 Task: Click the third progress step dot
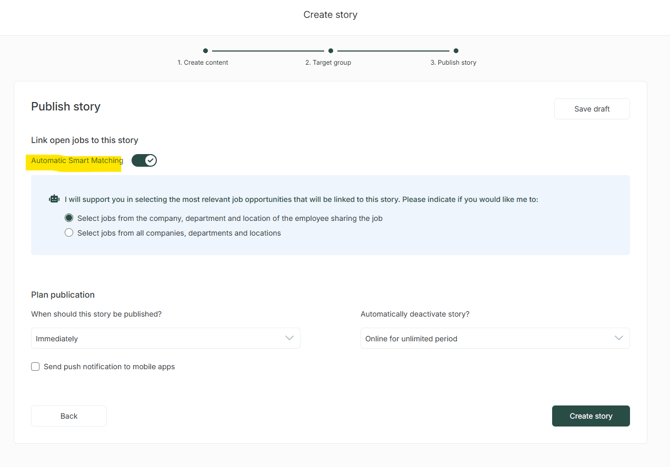click(x=456, y=50)
